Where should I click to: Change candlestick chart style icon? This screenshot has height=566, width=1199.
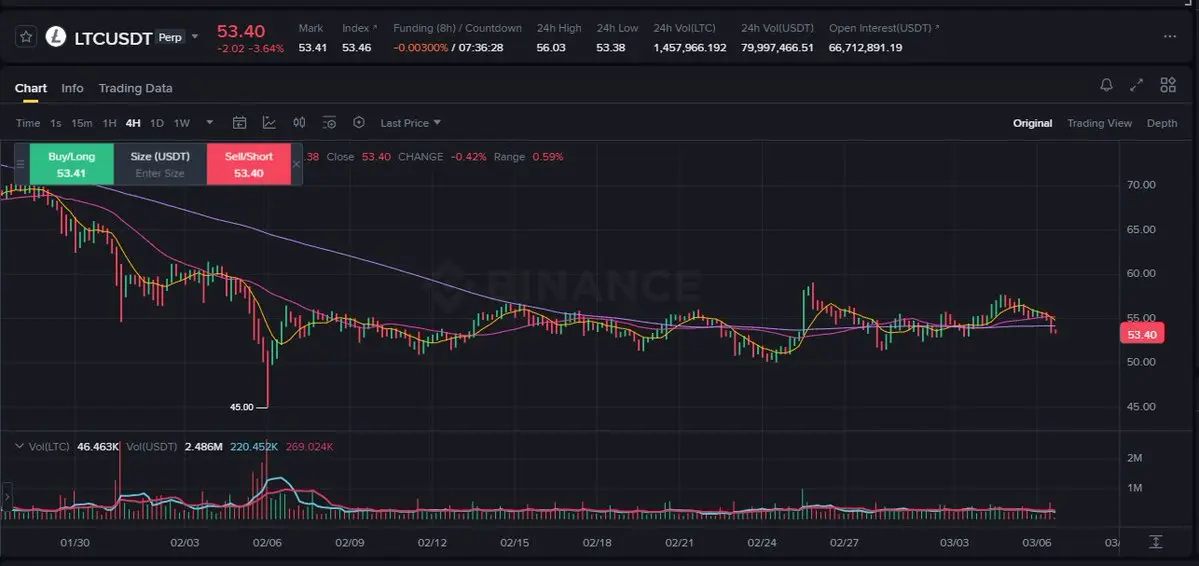tap(299, 122)
